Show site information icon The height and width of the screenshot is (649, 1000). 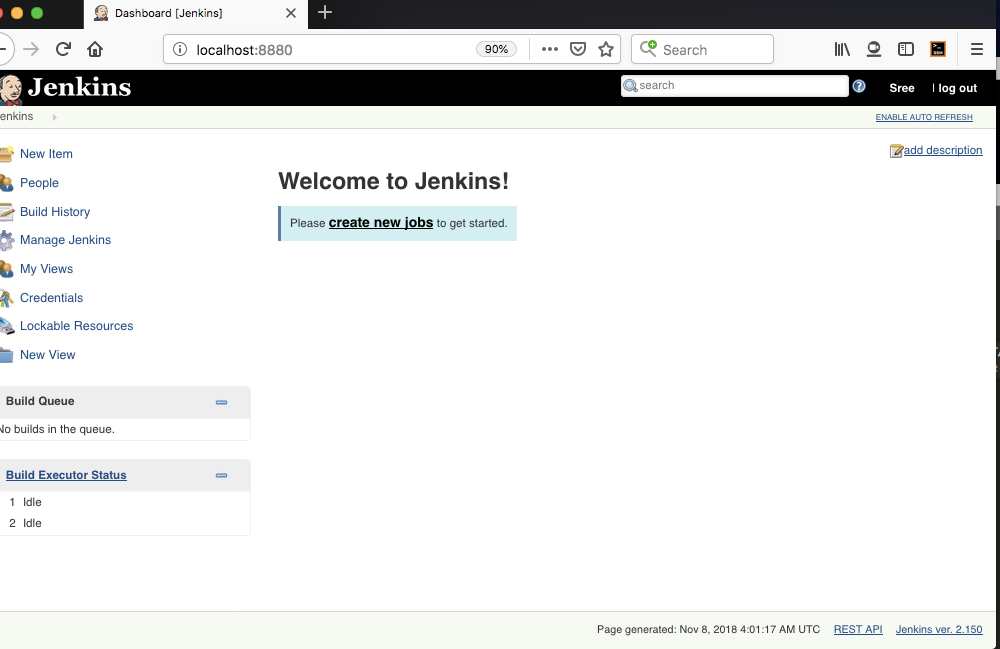180,49
